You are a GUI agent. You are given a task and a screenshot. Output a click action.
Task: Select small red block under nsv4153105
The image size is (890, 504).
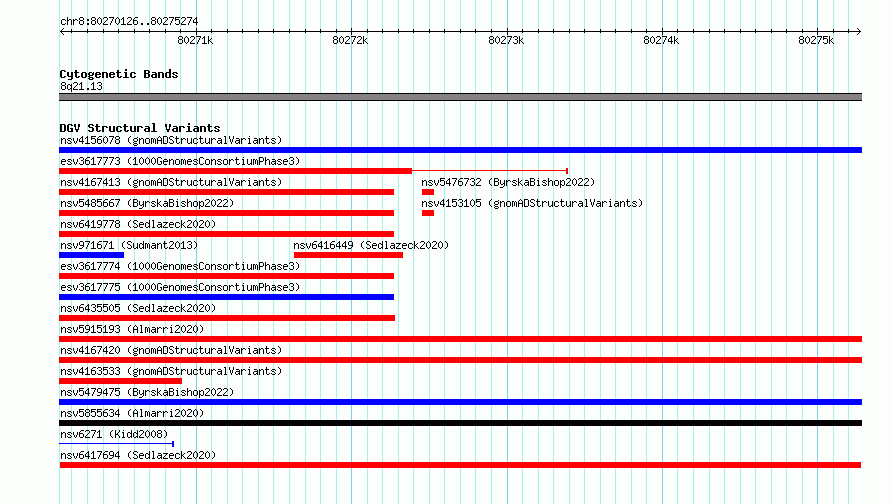coord(428,213)
